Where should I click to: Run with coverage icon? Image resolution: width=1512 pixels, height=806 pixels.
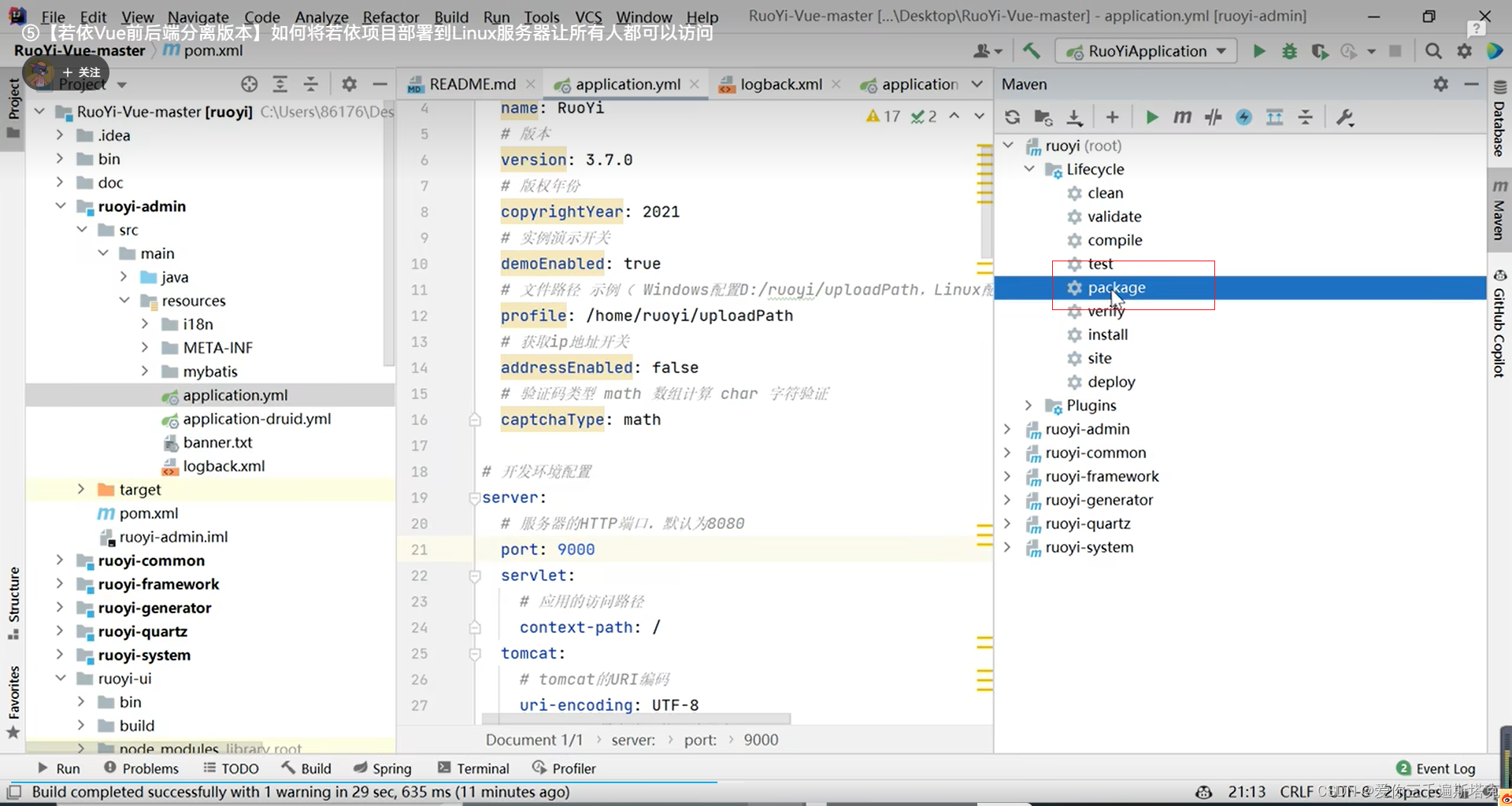pyautogui.click(x=1320, y=51)
